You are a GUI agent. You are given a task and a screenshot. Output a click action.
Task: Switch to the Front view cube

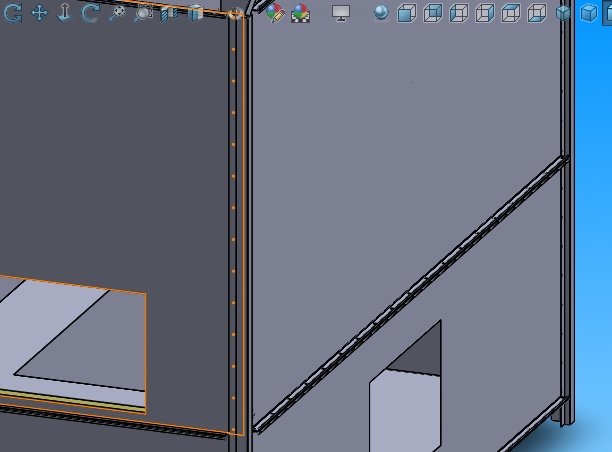pyautogui.click(x=407, y=13)
